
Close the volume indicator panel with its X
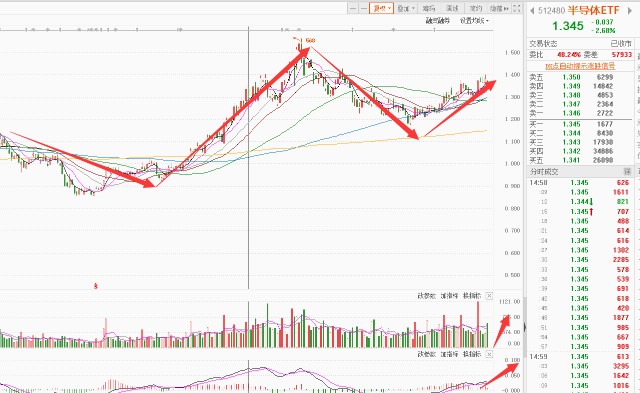[x=489, y=295]
